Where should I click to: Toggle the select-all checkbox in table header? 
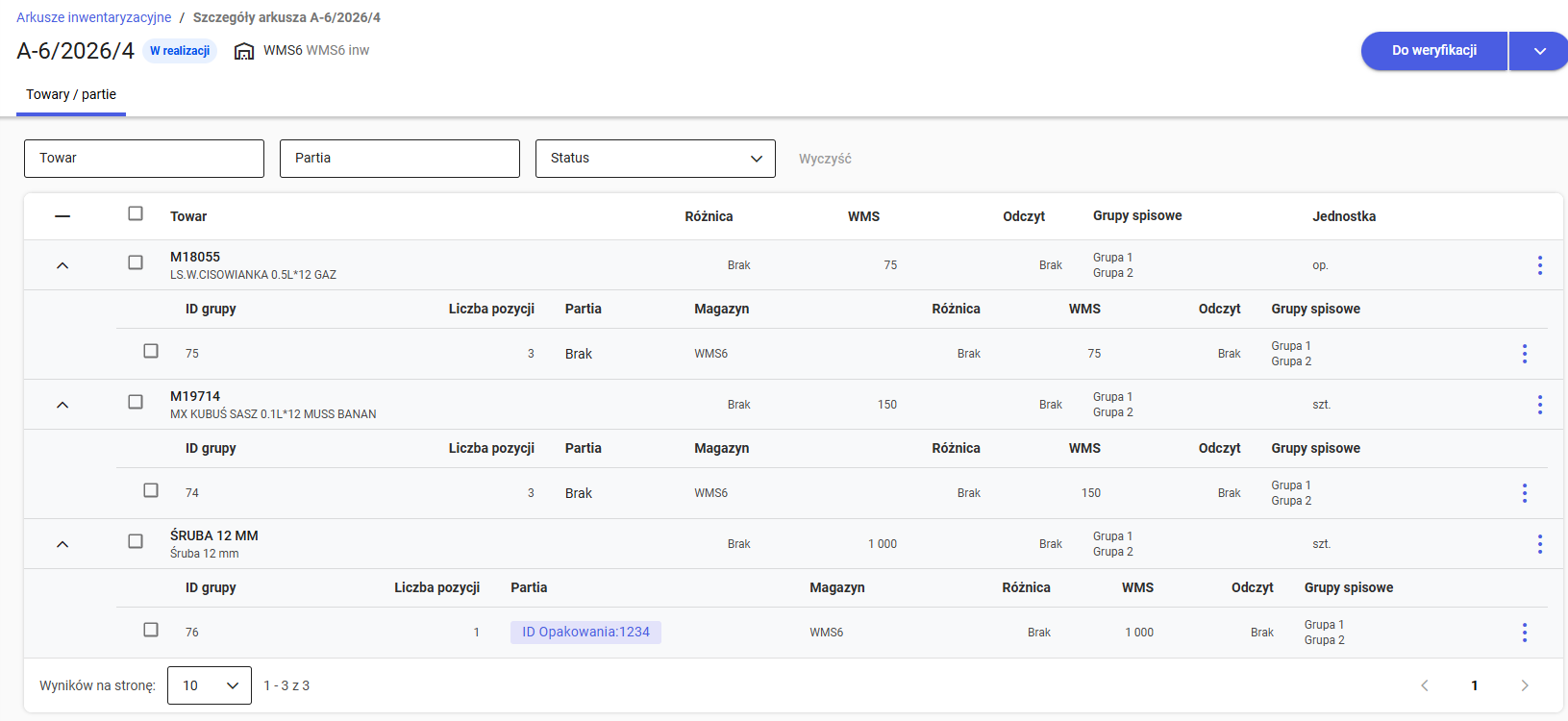click(x=136, y=213)
